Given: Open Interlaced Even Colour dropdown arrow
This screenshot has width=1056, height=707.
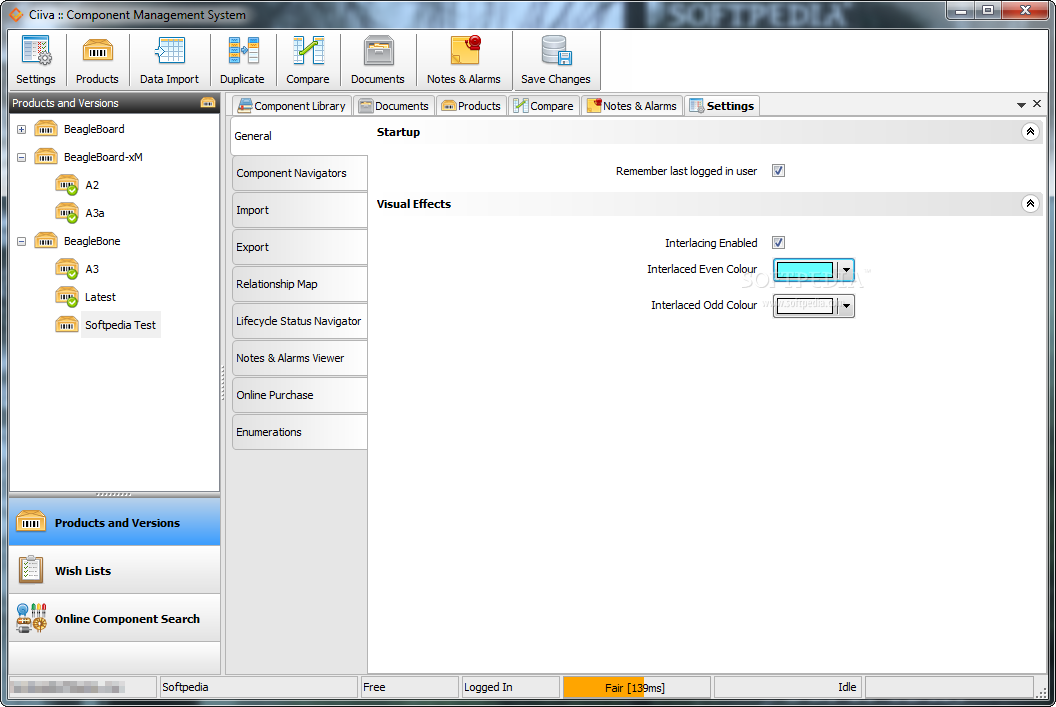Looking at the screenshot, I should click(x=847, y=271).
